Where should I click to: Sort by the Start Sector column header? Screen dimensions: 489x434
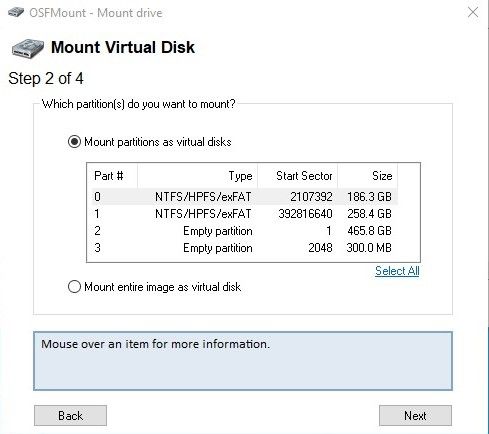tap(297, 176)
